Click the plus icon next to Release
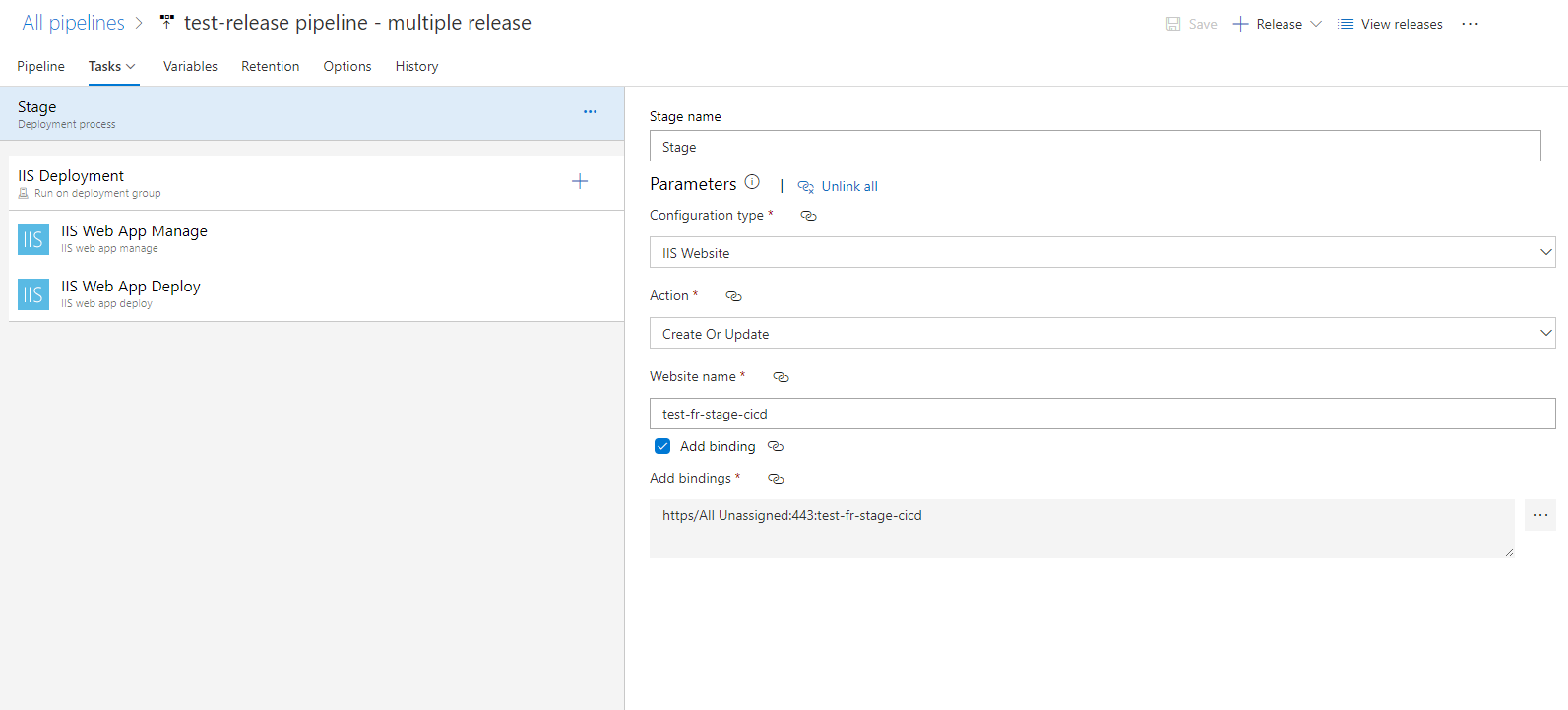The image size is (1568, 710). click(1240, 24)
